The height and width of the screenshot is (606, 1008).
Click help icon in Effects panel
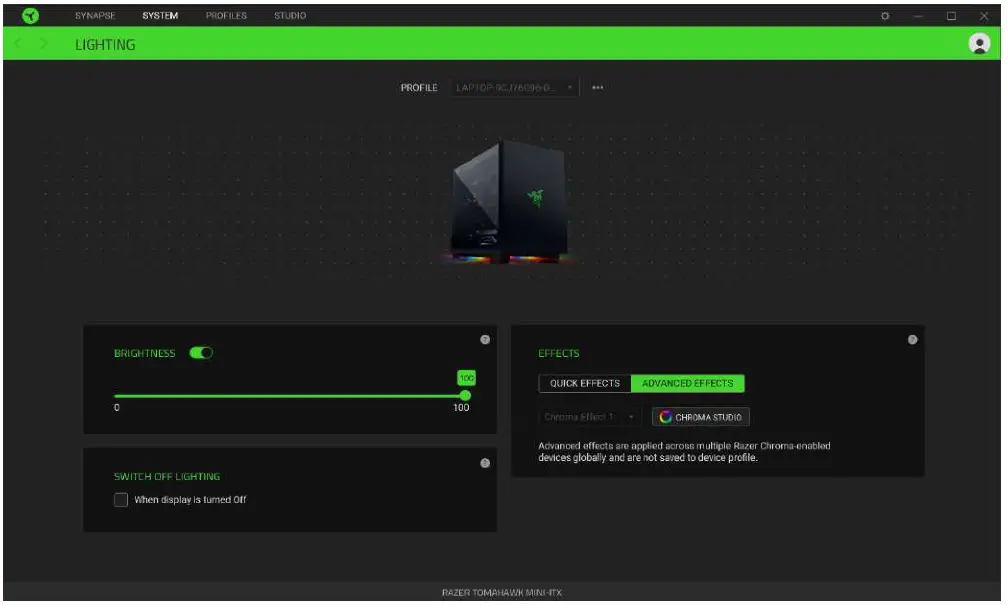[x=913, y=340]
